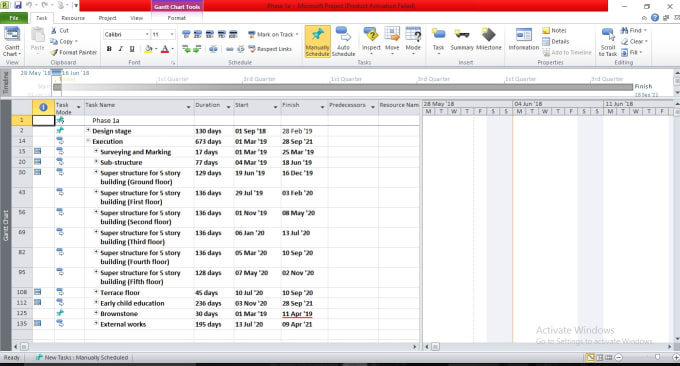Image resolution: width=680 pixels, height=366 pixels.
Task: Insert a new Task
Action: coord(438,41)
